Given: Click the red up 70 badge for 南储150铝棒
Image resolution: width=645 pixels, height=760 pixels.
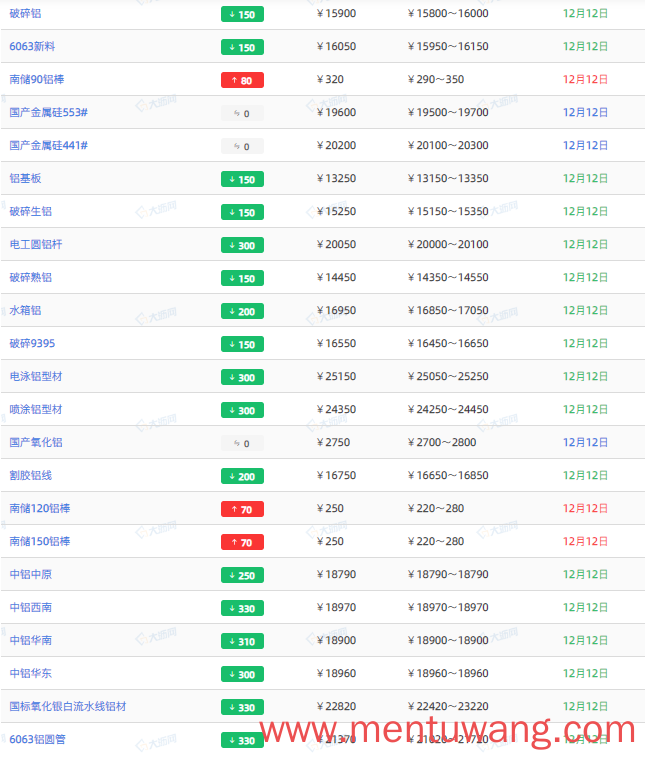Looking at the screenshot, I should [x=242, y=542].
